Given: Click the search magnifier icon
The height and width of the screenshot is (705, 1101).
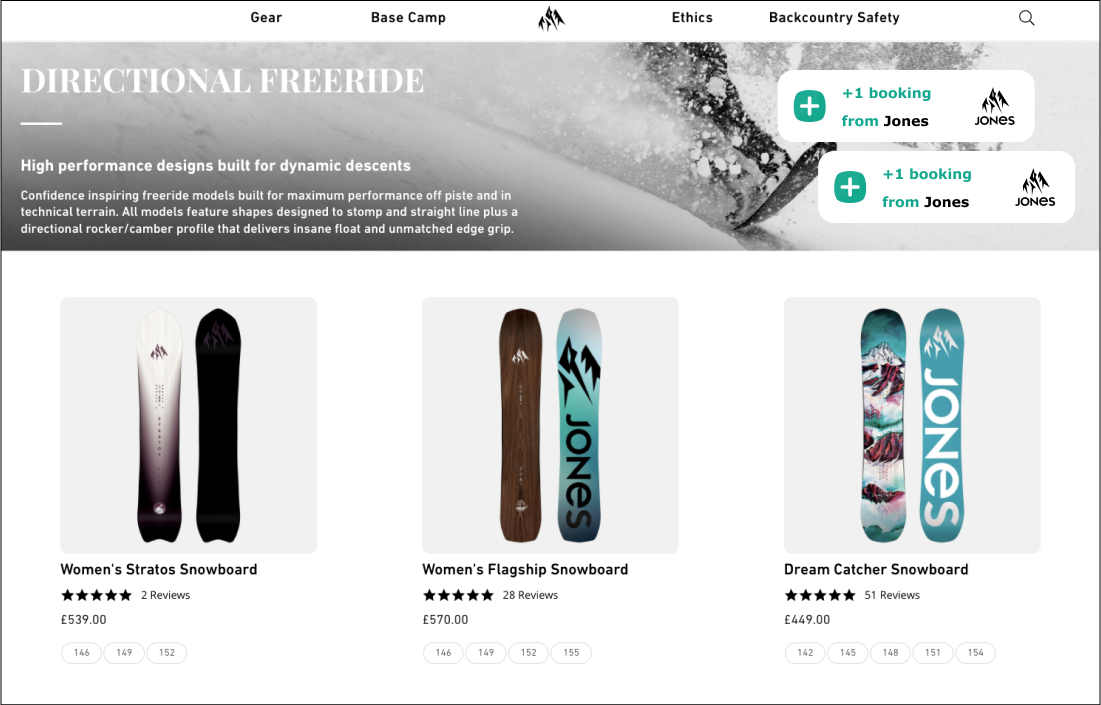Looking at the screenshot, I should pyautogui.click(x=1026, y=18).
